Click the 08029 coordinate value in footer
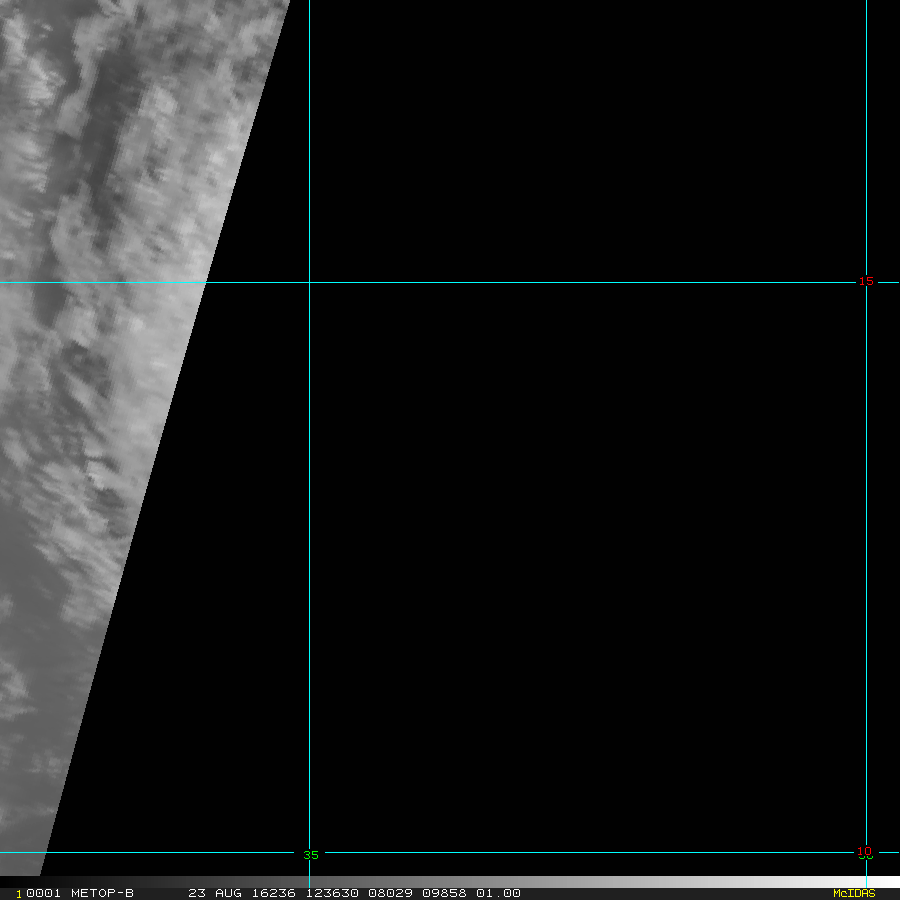Image resolution: width=900 pixels, height=900 pixels. [386, 893]
